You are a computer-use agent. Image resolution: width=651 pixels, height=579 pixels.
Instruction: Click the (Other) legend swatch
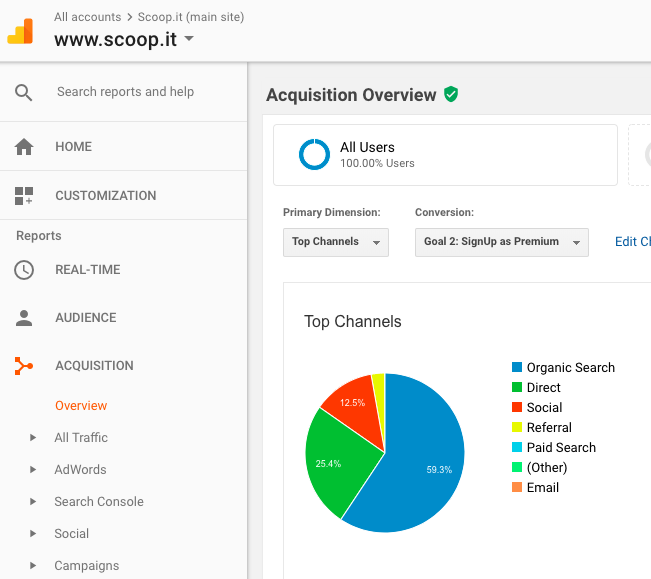pos(517,467)
